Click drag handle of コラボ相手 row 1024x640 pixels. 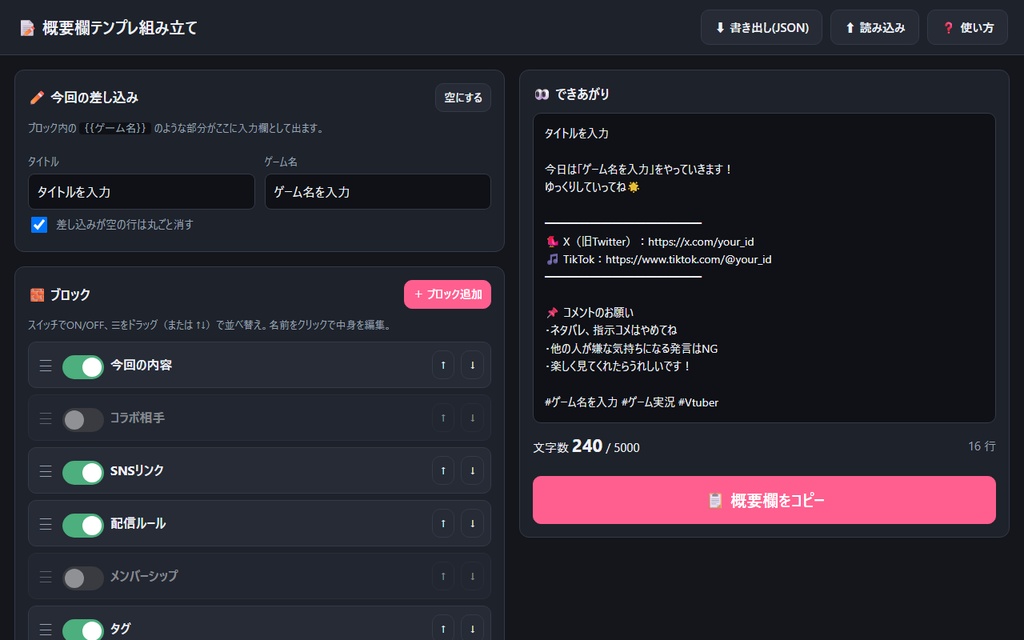tap(45, 418)
